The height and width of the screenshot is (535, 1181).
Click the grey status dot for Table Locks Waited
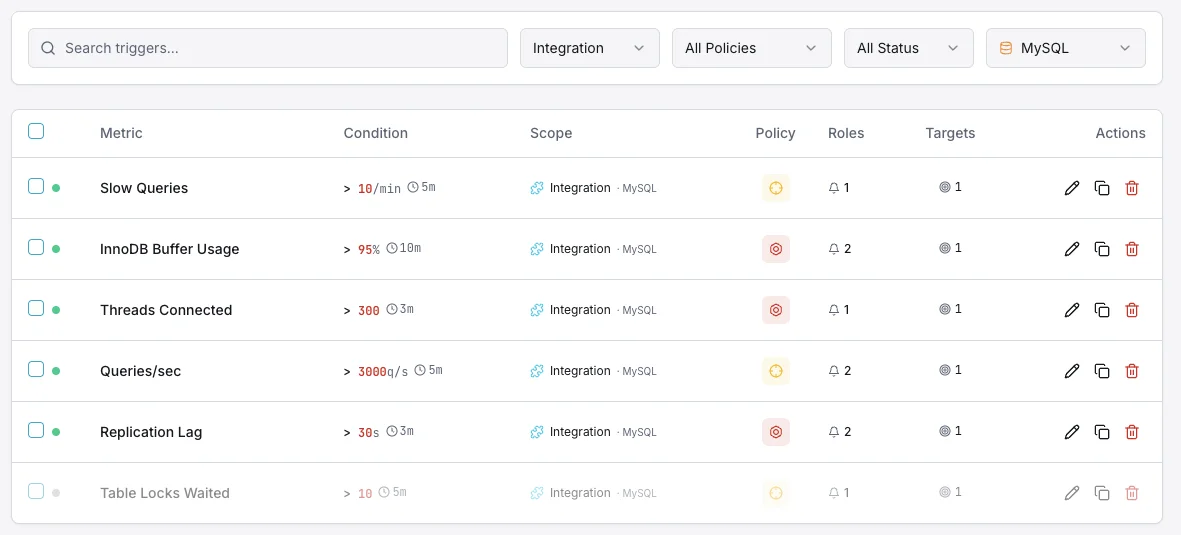(56, 494)
